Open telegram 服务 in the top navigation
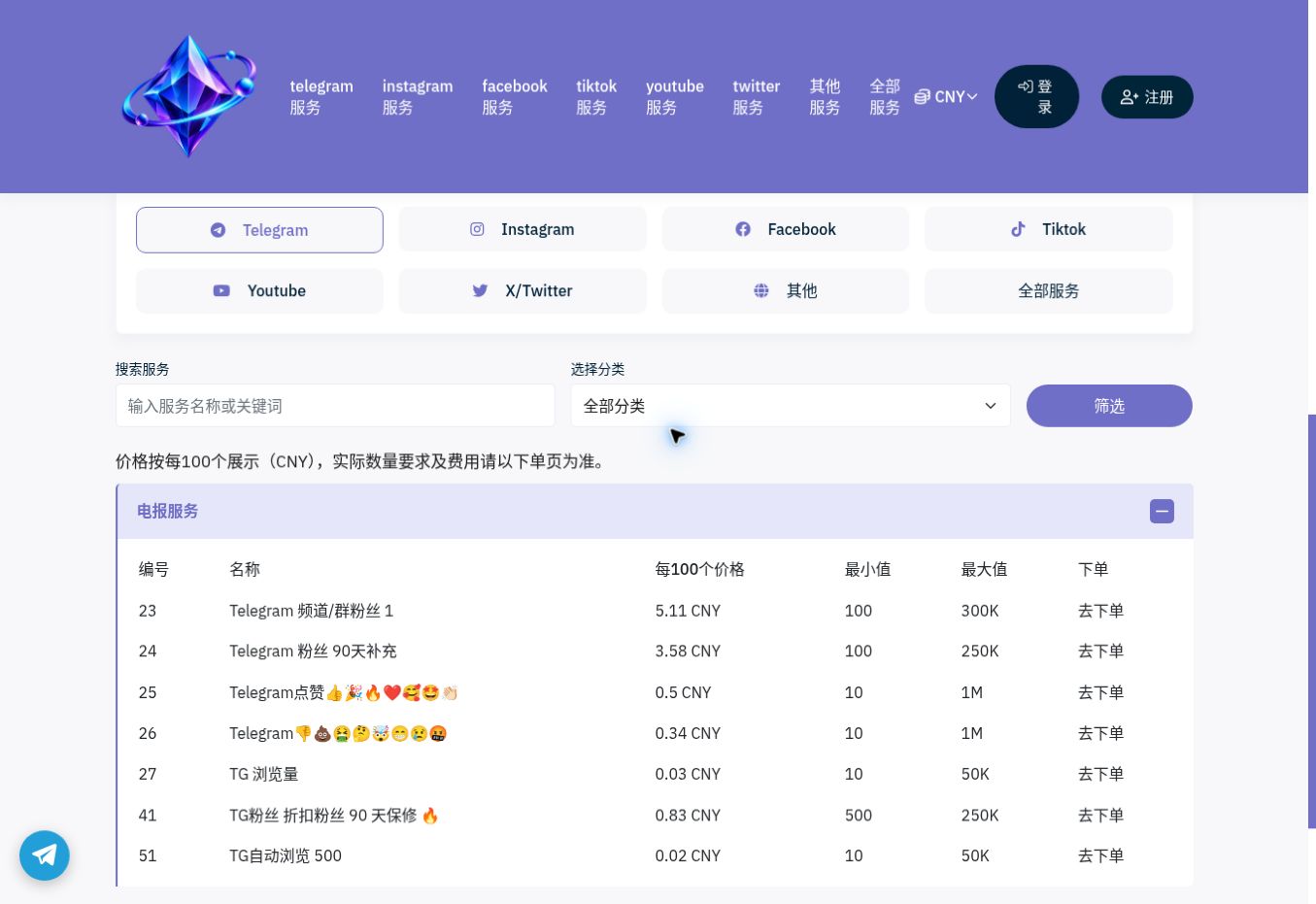This screenshot has height=904, width=1316. click(x=321, y=97)
